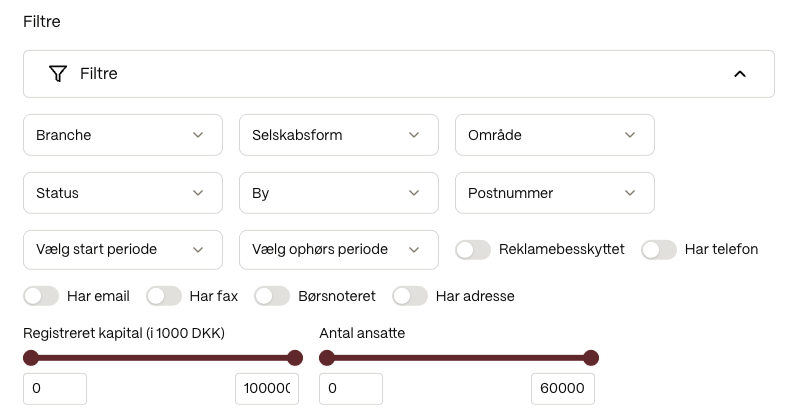Enable the Har fax toggle
Image resolution: width=796 pixels, height=419 pixels.
[163, 296]
